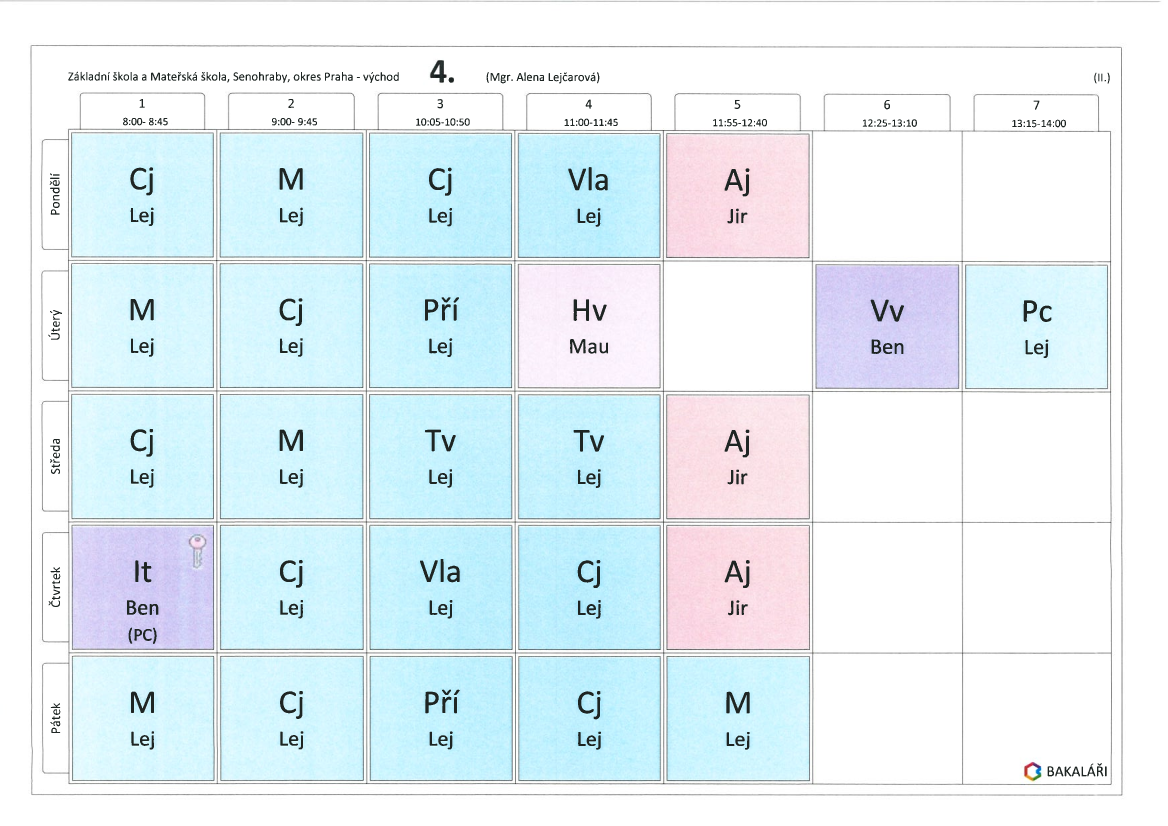Click the period 7 header 13:15-14:00
The height and width of the screenshot is (826, 1168).
click(1036, 113)
